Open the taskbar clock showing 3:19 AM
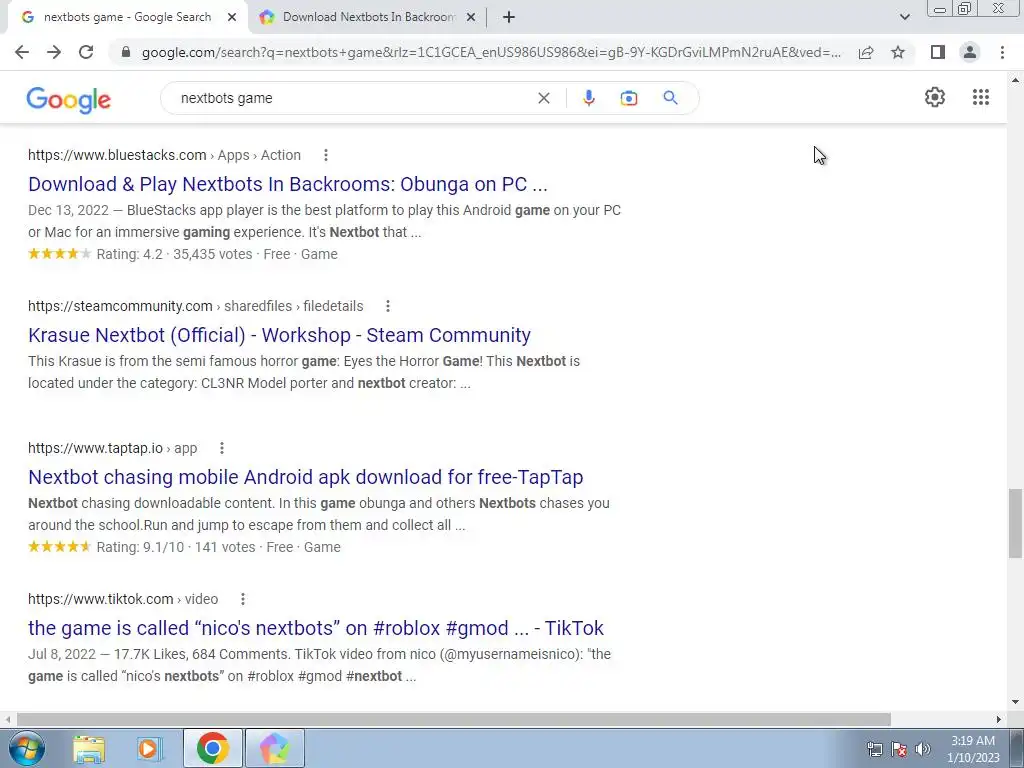1024x768 pixels. tap(973, 749)
